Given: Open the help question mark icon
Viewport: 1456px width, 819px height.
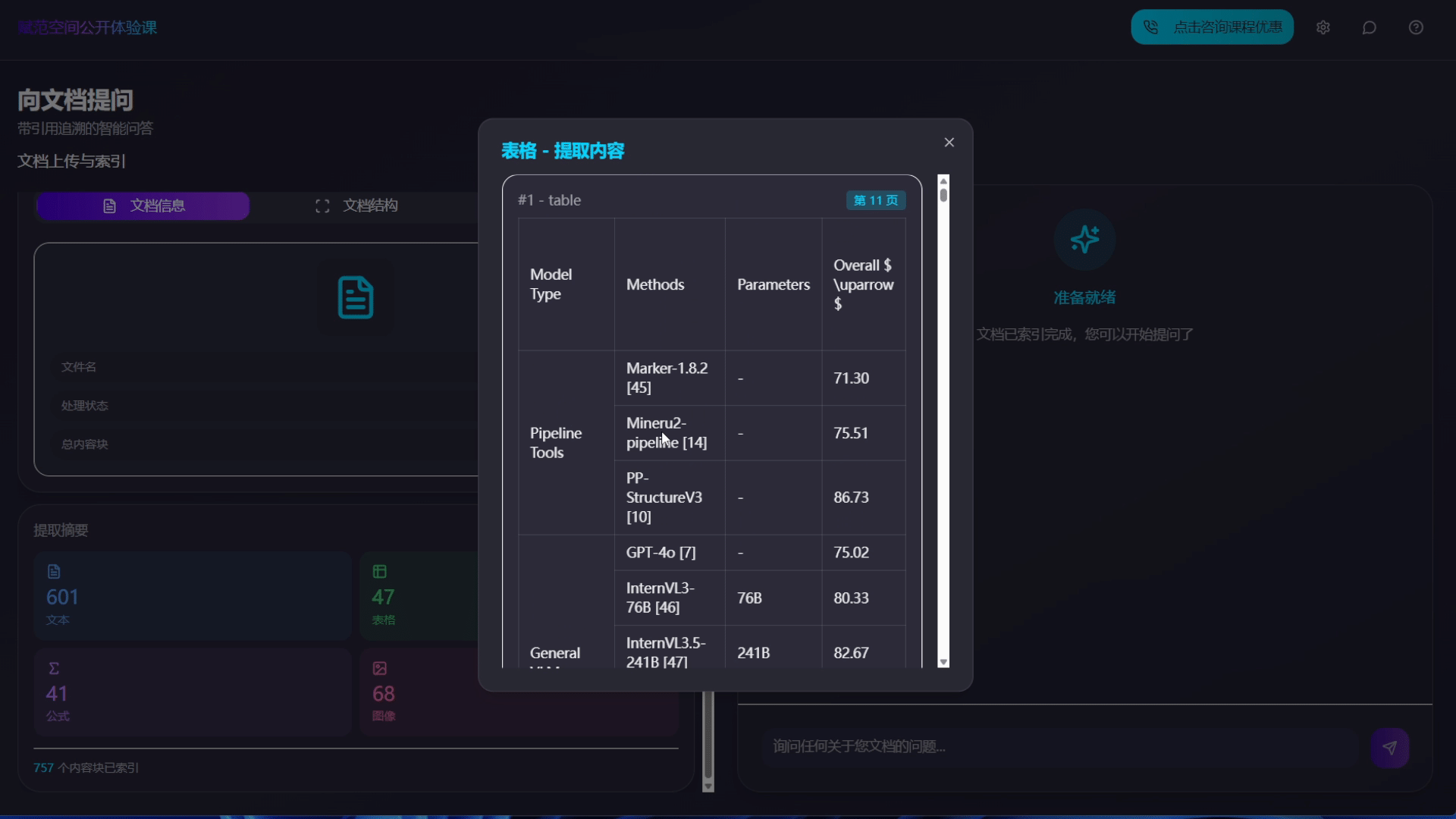Looking at the screenshot, I should 1416,27.
